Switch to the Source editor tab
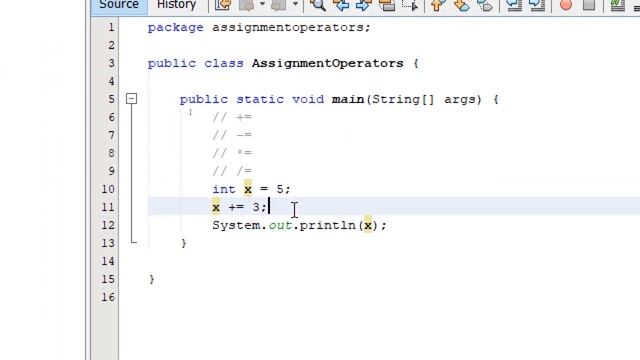This screenshot has width=640, height=360. (119, 5)
